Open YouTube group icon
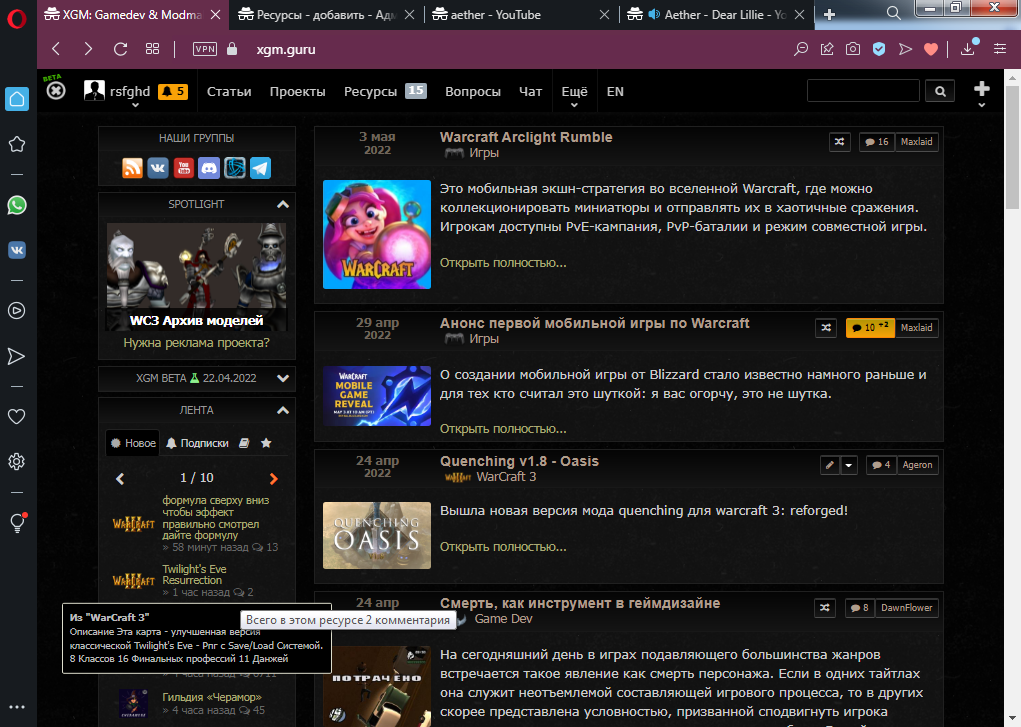 184,168
